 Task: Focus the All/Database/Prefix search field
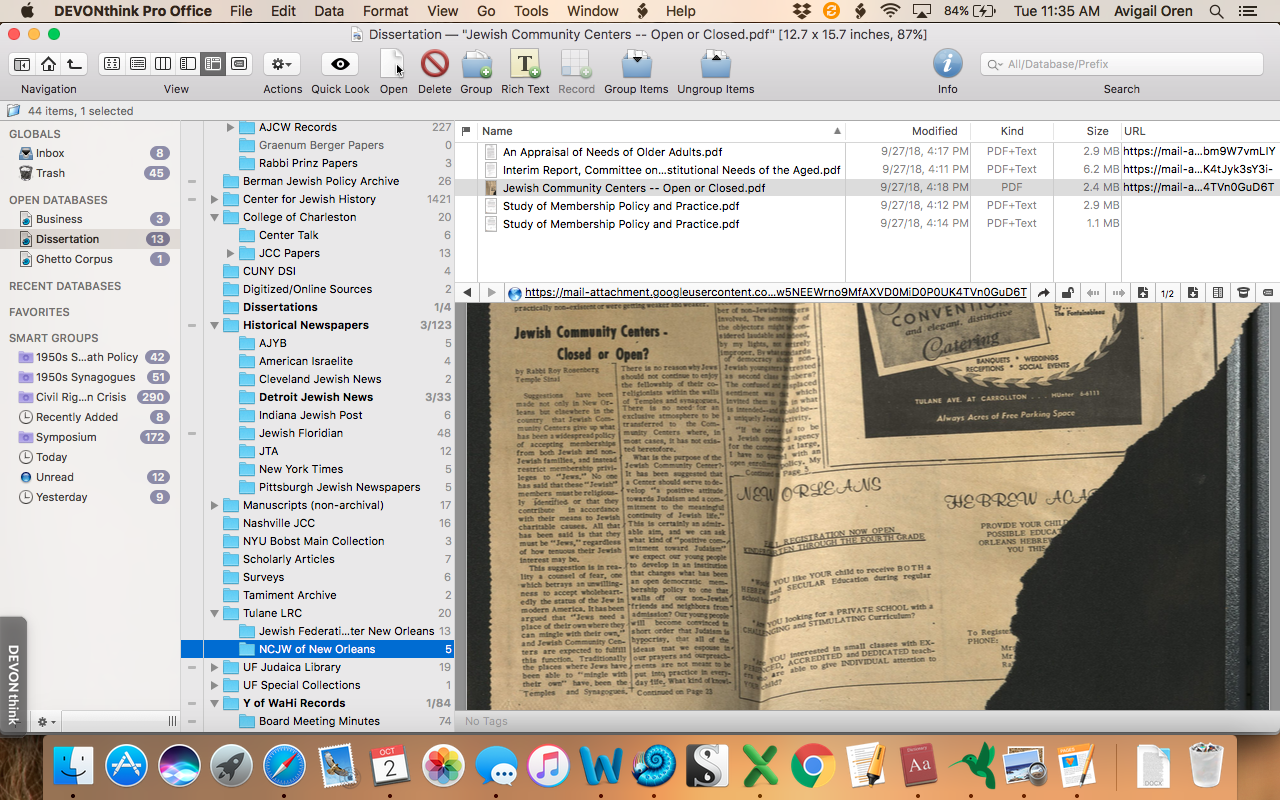pos(1121,64)
